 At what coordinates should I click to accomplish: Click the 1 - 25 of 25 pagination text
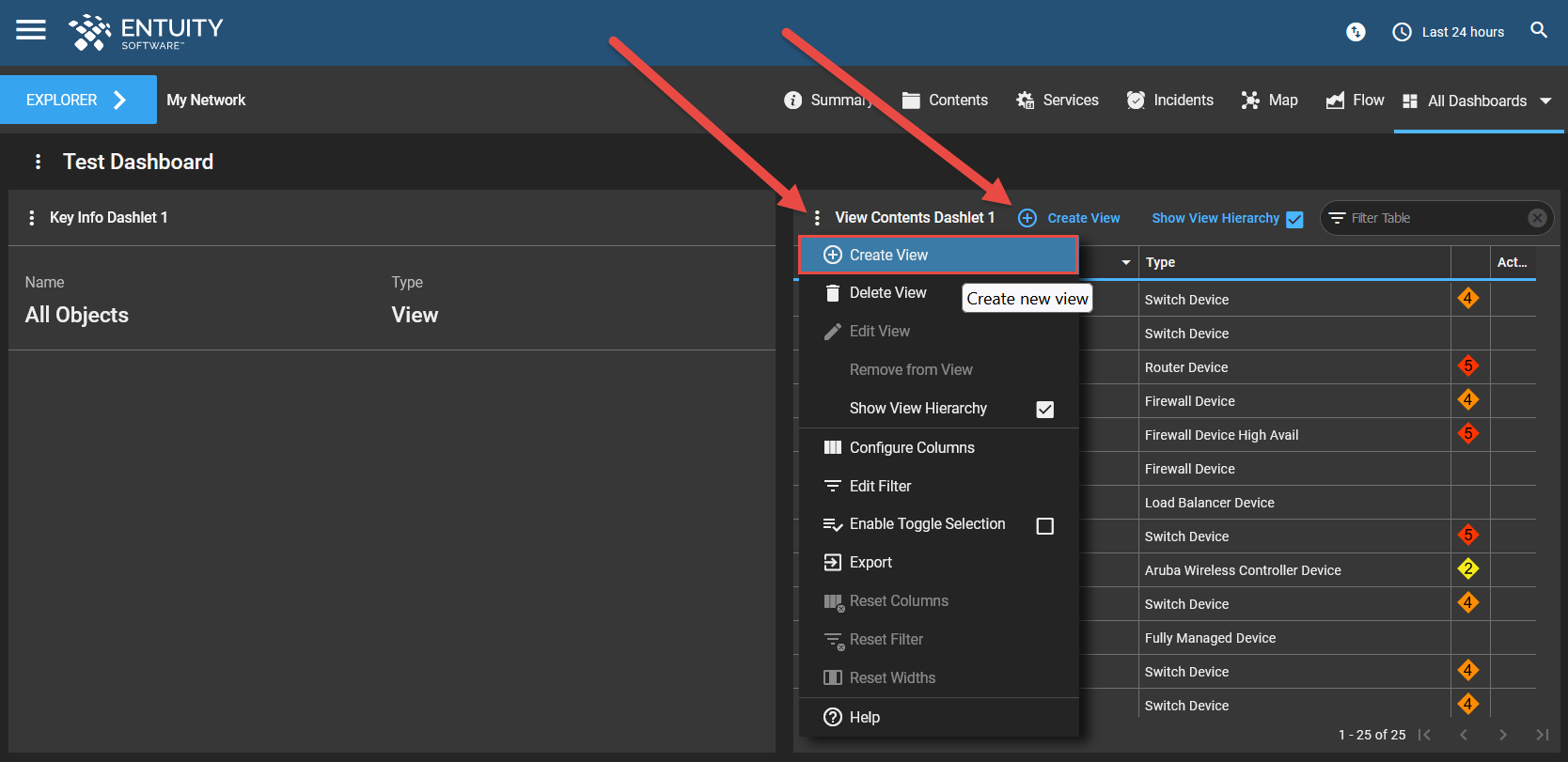pyautogui.click(x=1372, y=735)
